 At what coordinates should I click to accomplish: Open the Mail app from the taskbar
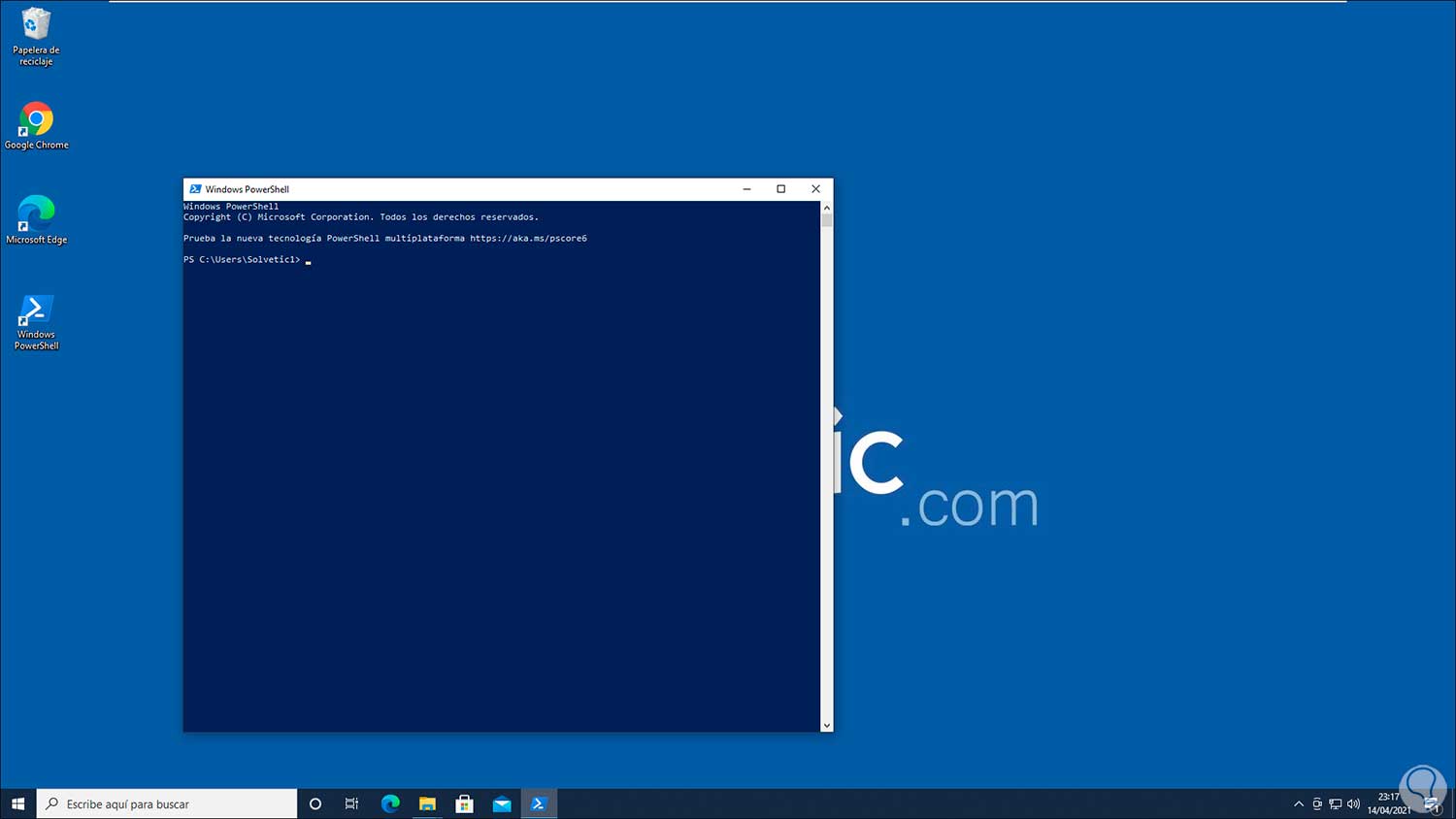(x=502, y=803)
